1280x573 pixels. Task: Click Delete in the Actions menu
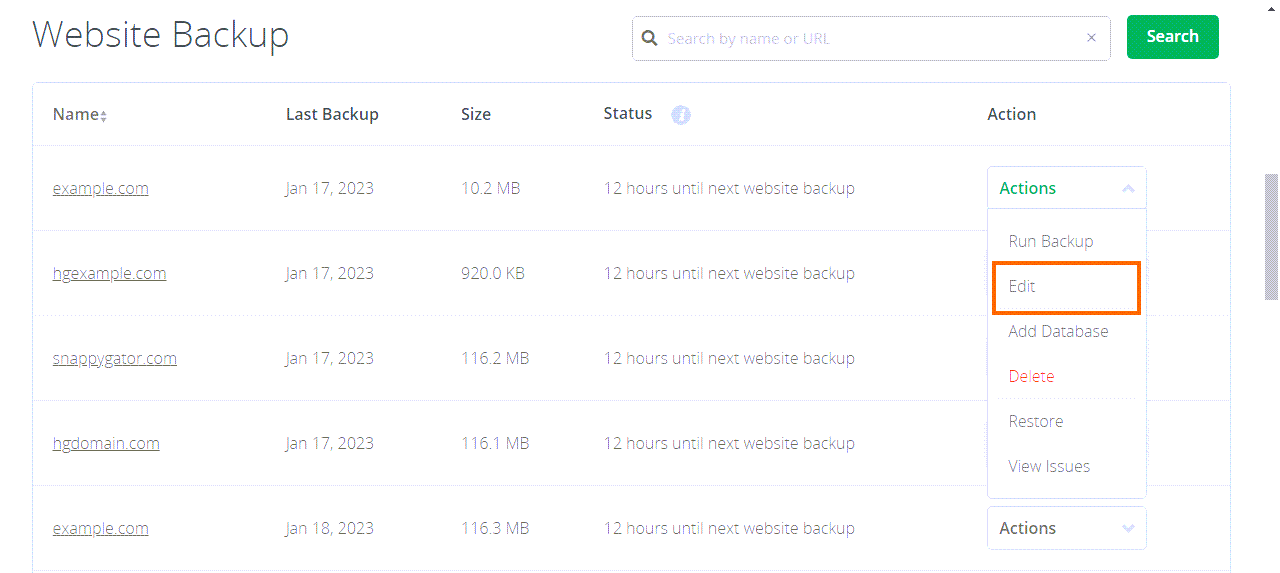(x=1031, y=376)
